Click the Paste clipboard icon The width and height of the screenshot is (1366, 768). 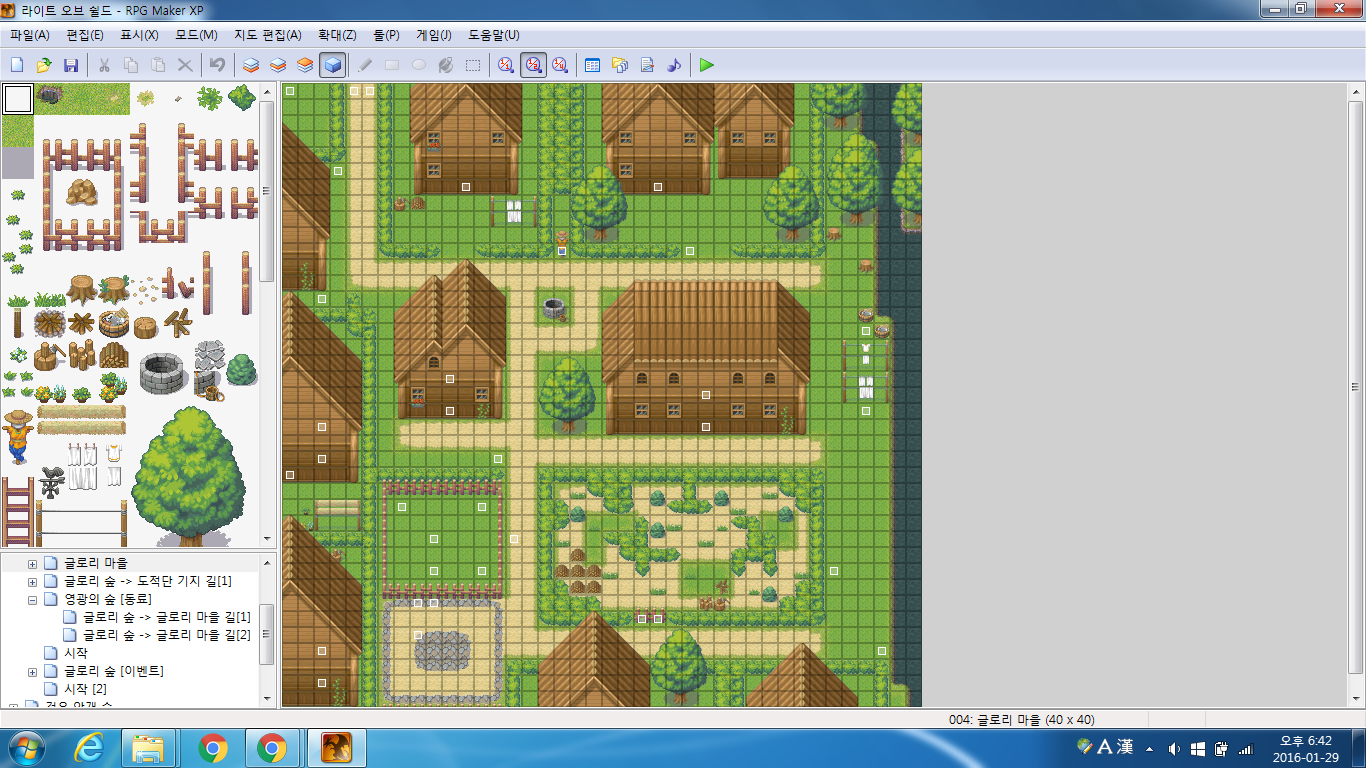click(x=158, y=65)
